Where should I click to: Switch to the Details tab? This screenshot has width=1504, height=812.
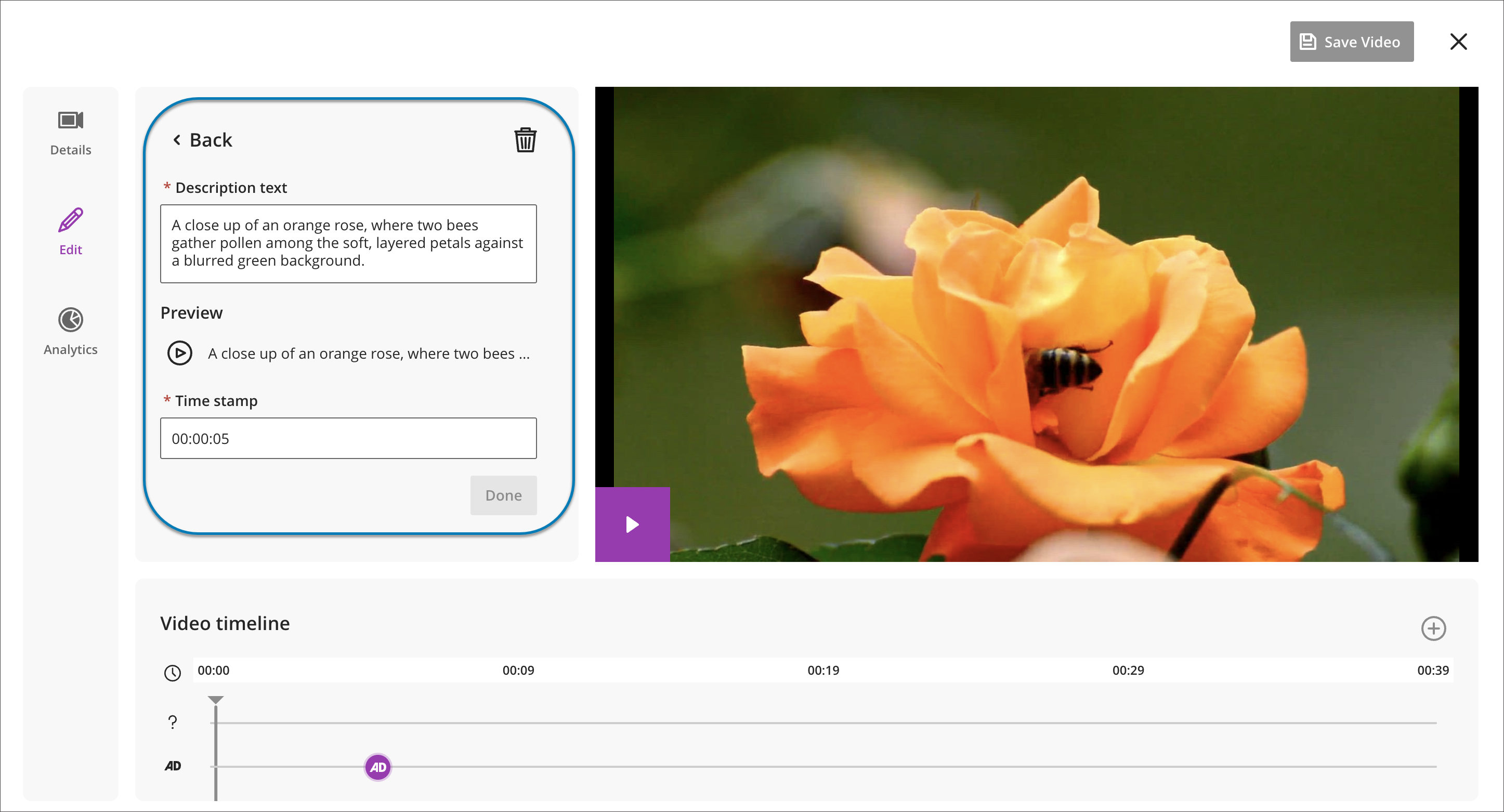(x=70, y=133)
